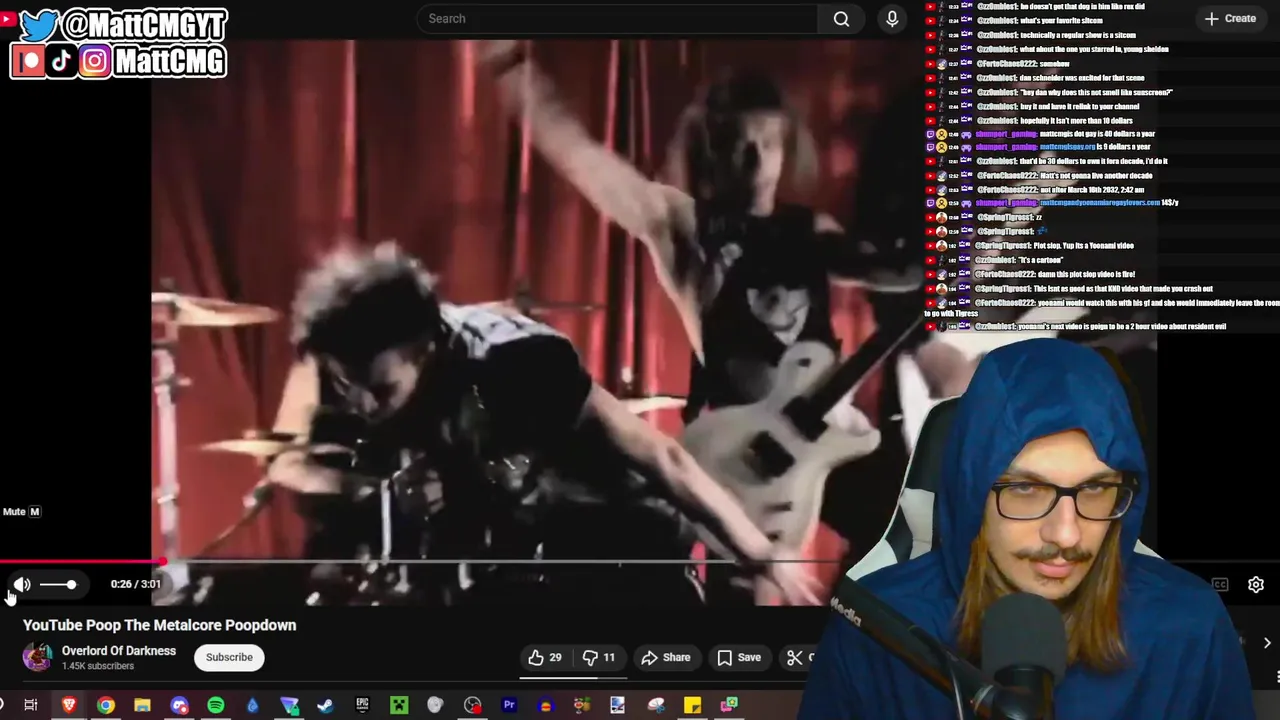Screen dimensions: 1280x720
Task: Click the YouTube search field
Action: tap(617, 18)
